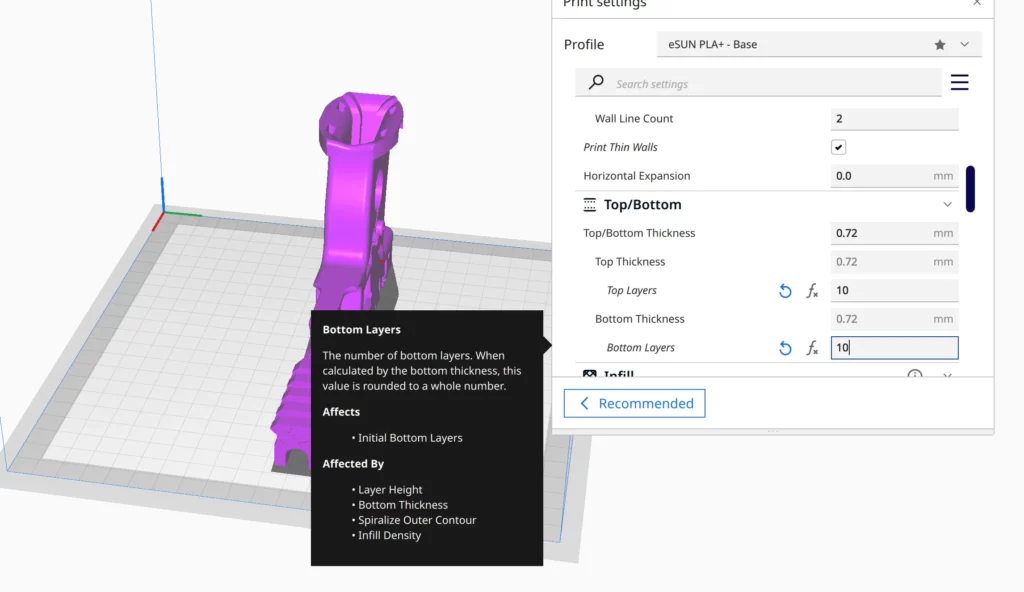Click the fx formula icon for Top Layers

pos(812,291)
